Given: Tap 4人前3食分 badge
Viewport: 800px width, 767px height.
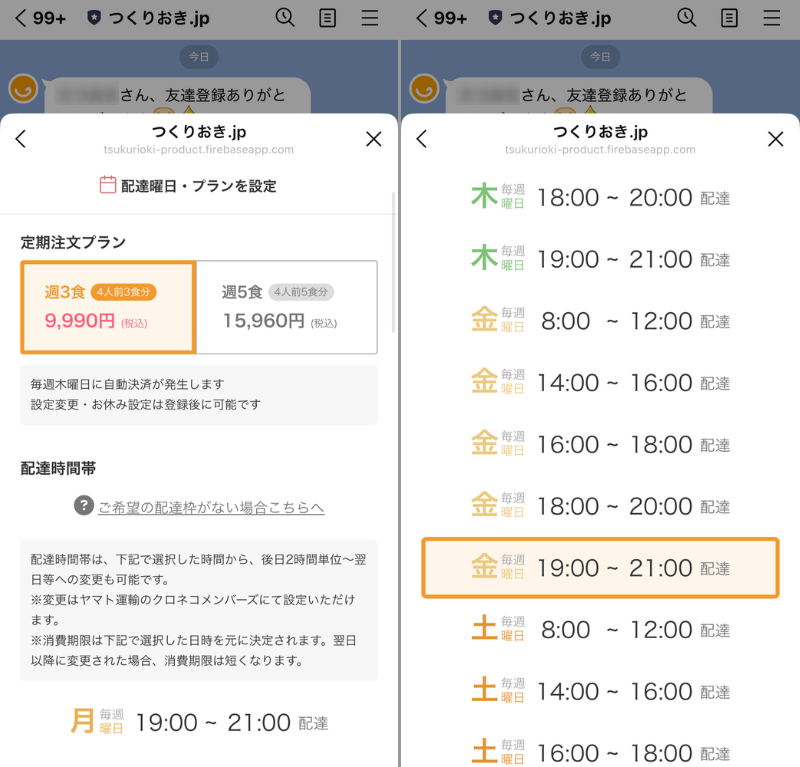Looking at the screenshot, I should (x=123, y=292).
